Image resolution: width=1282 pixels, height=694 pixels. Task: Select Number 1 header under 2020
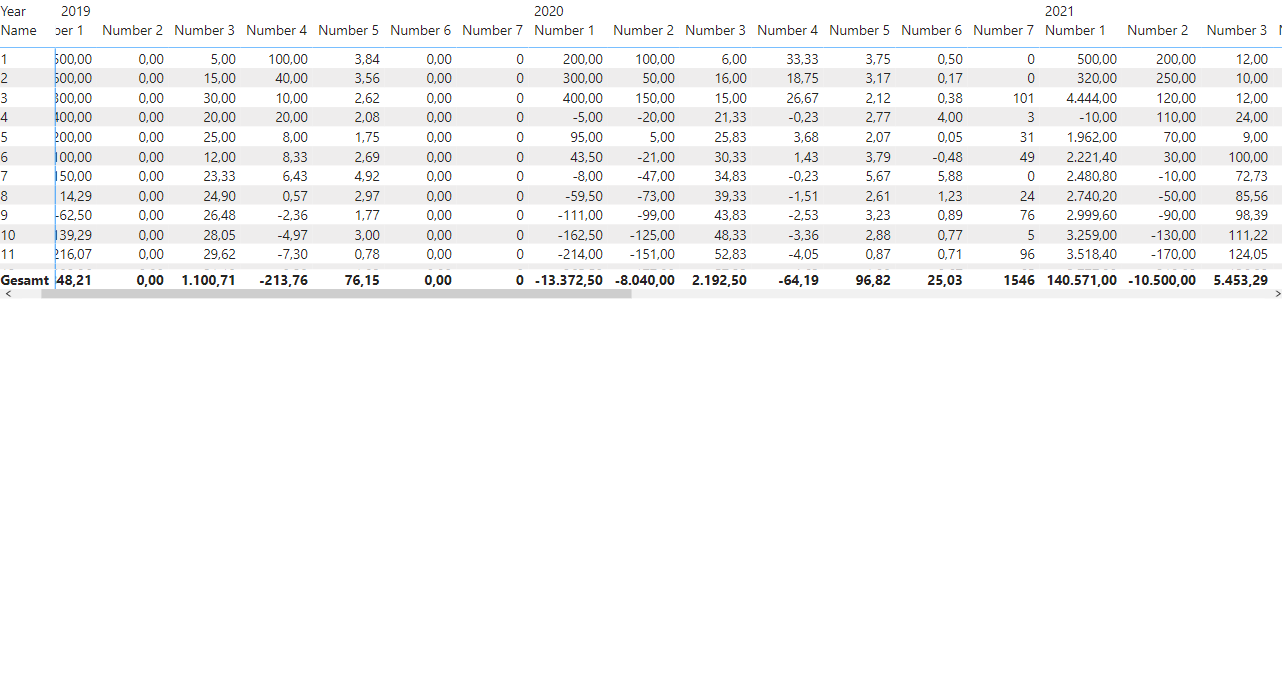[x=565, y=30]
